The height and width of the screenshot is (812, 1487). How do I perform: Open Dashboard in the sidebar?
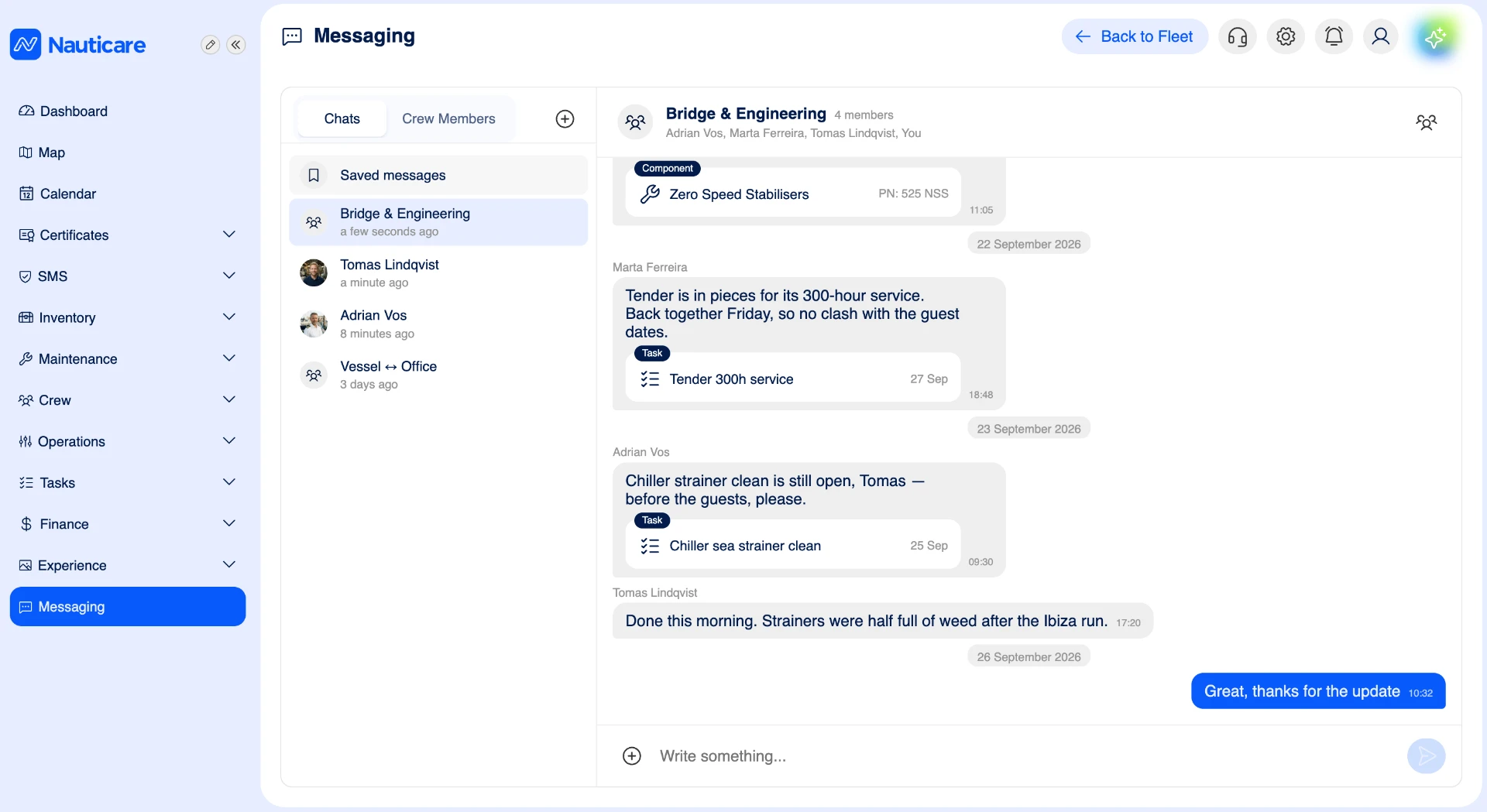(x=128, y=111)
